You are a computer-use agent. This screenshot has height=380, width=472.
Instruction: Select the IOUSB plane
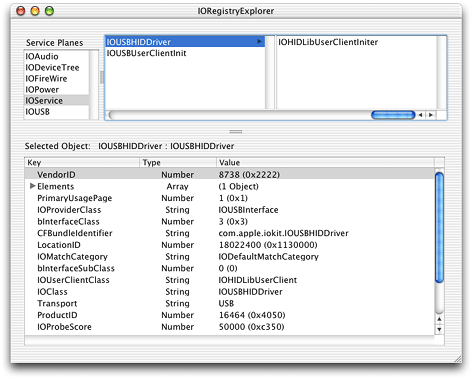tap(37, 111)
